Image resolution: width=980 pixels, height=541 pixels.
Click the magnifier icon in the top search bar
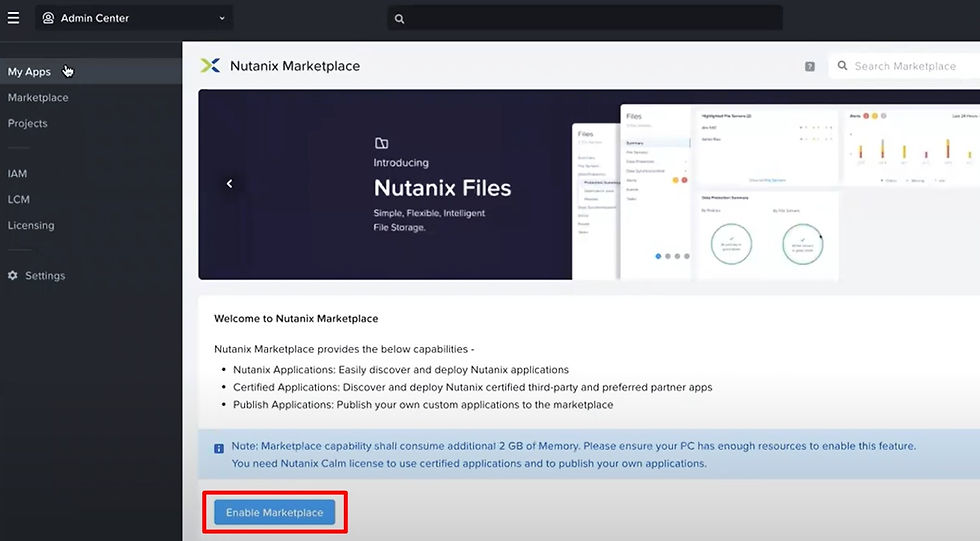click(399, 19)
